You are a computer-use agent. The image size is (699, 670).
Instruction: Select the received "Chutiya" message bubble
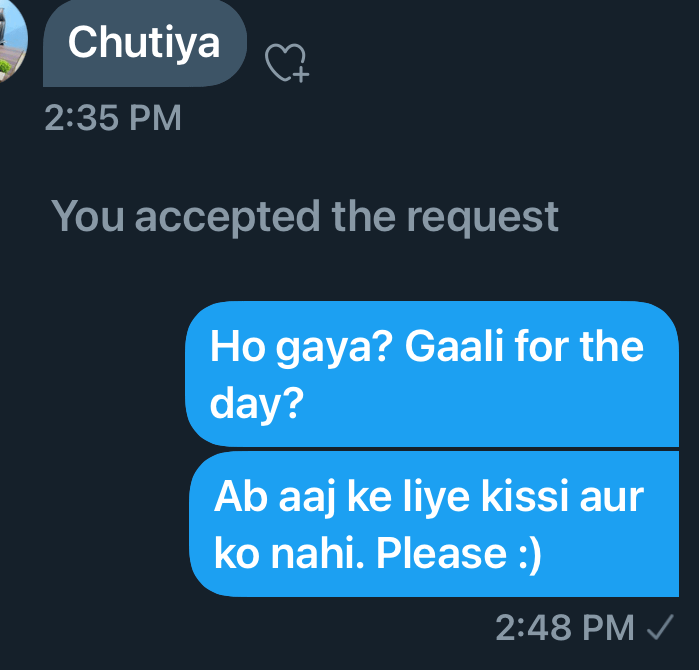(144, 43)
